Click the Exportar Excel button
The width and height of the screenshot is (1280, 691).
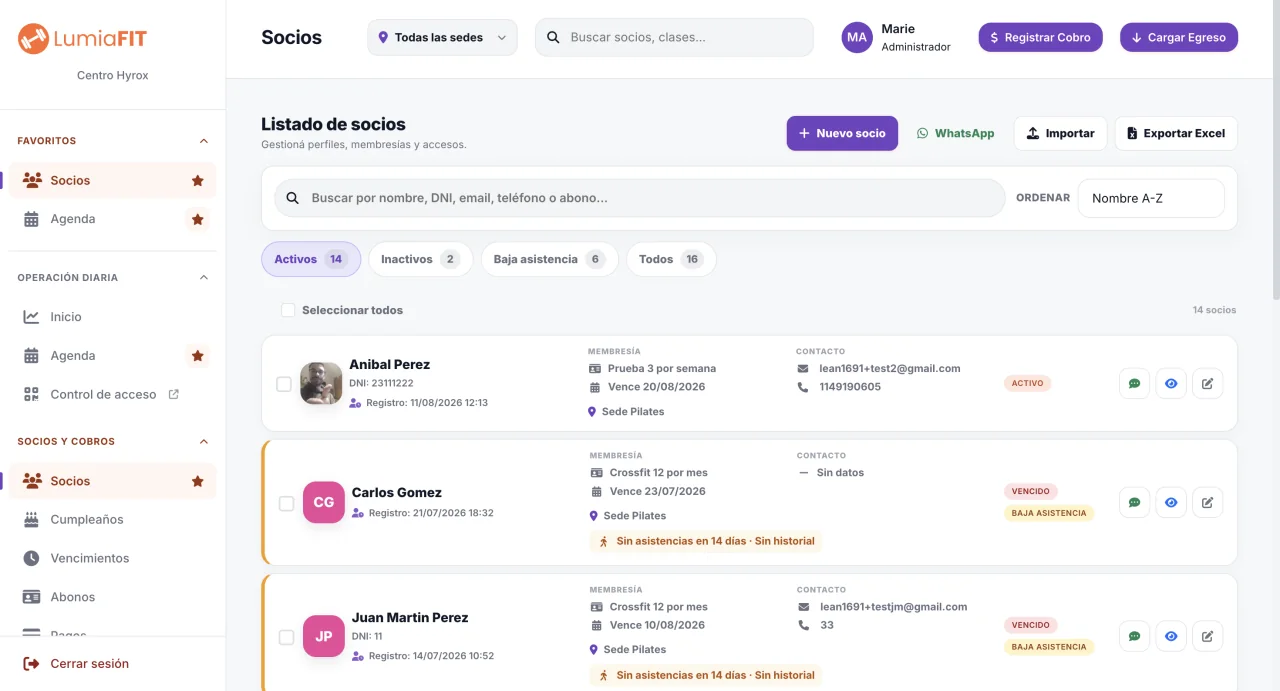pyautogui.click(x=1176, y=133)
